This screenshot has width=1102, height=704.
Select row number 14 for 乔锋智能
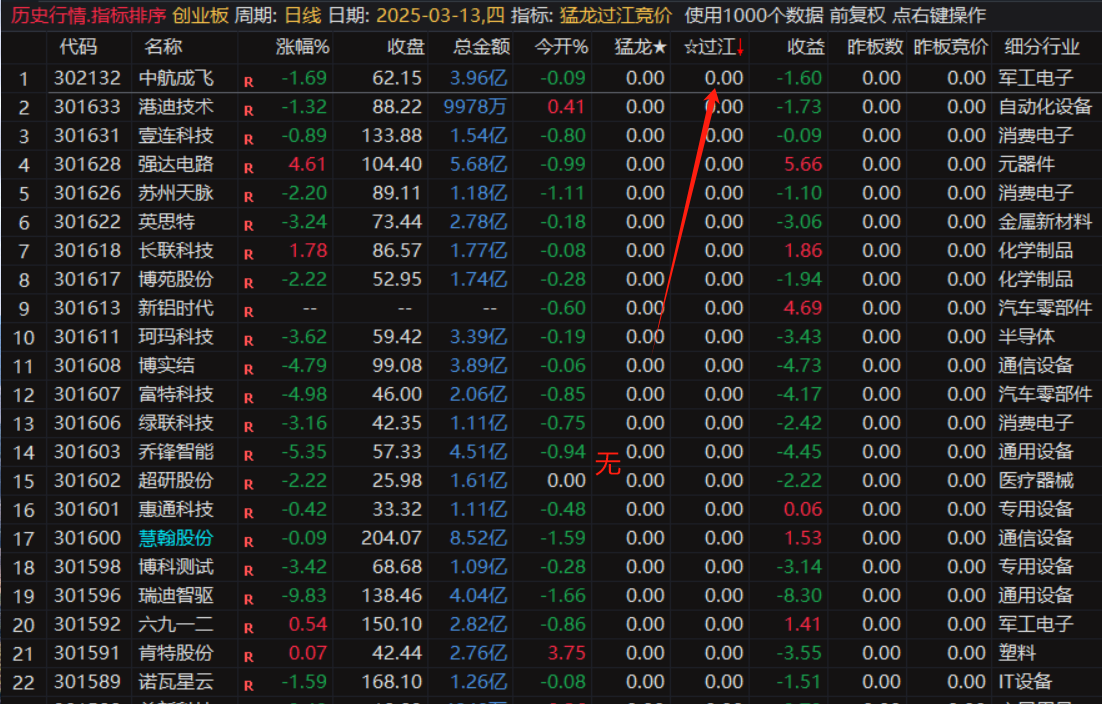tap(24, 453)
